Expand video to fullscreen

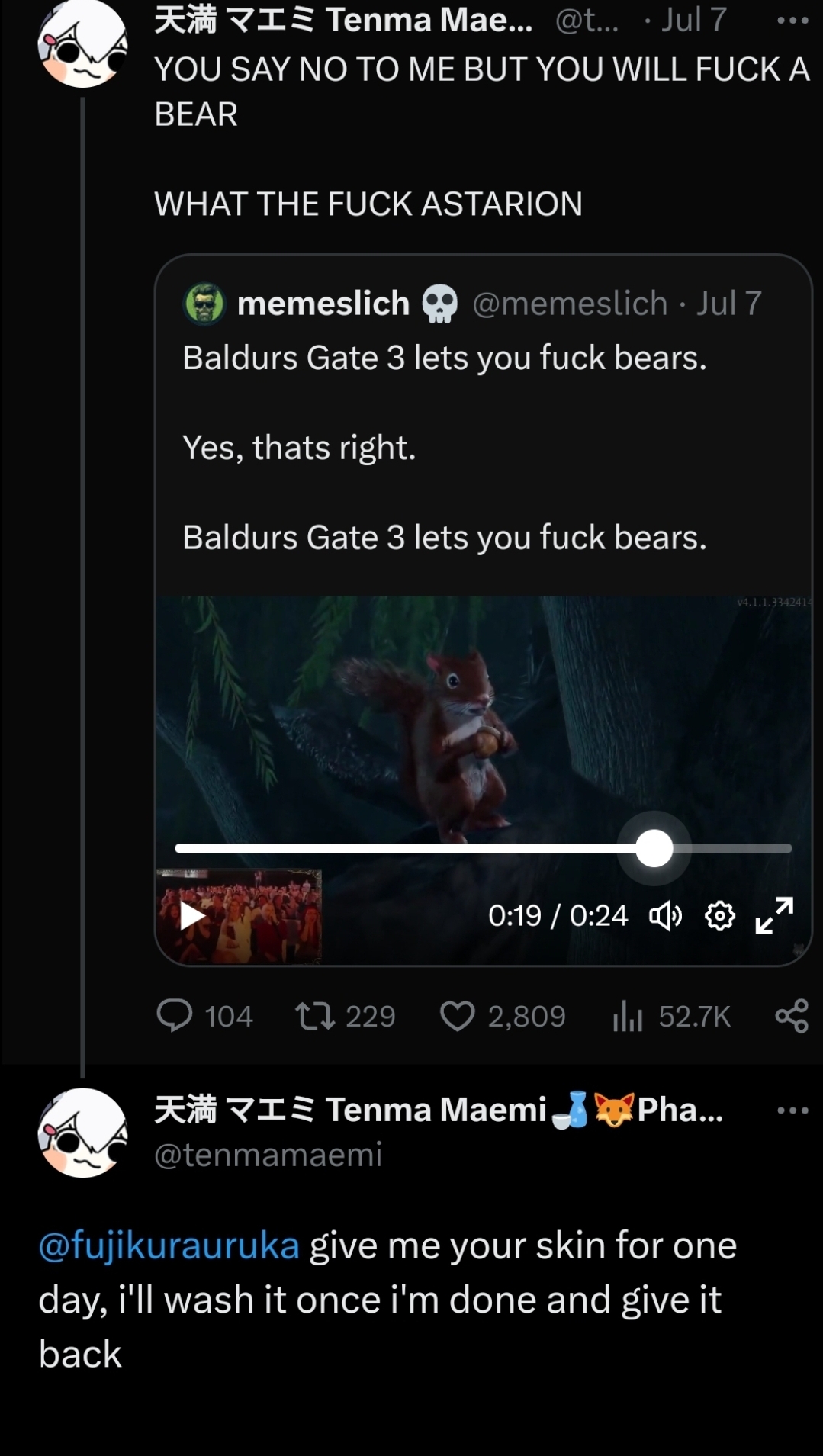[x=774, y=915]
